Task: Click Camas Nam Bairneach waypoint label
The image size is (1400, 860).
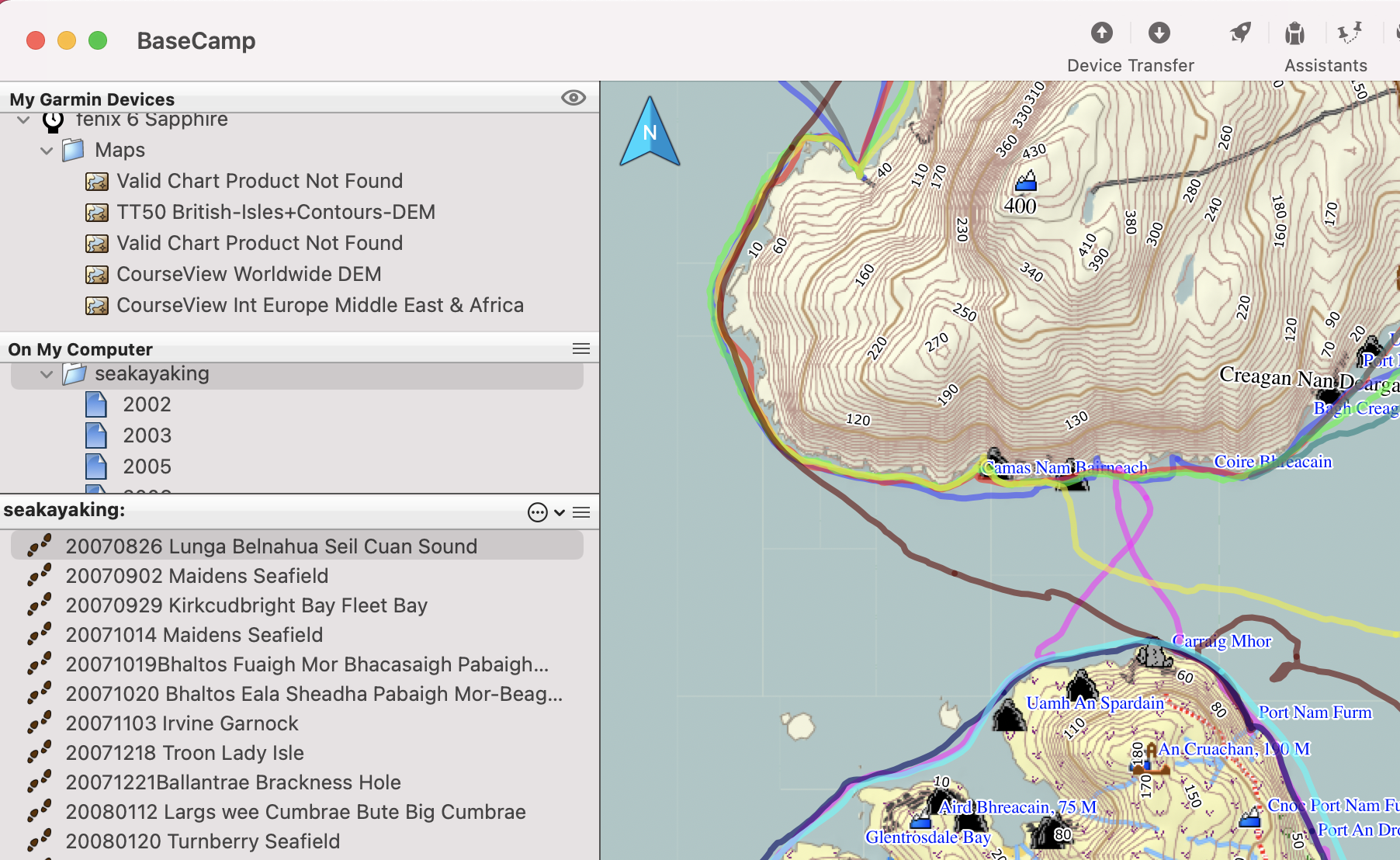Action: point(1065,467)
